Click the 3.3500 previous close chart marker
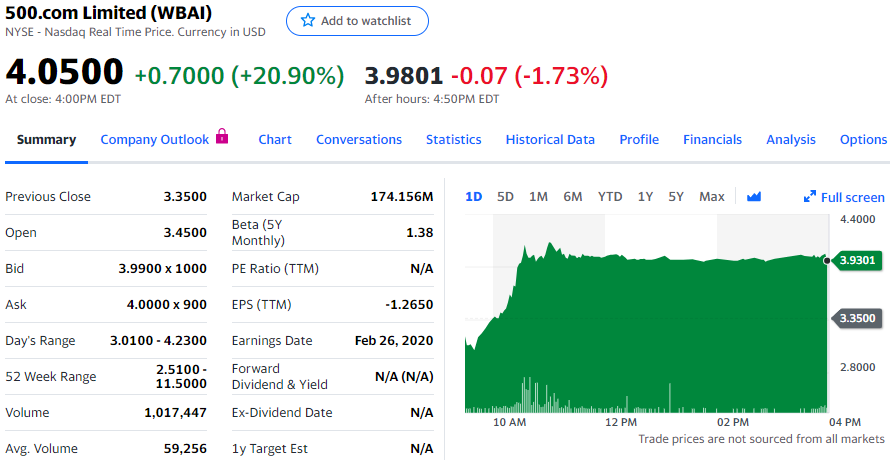The width and height of the screenshot is (890, 460). tap(858, 318)
